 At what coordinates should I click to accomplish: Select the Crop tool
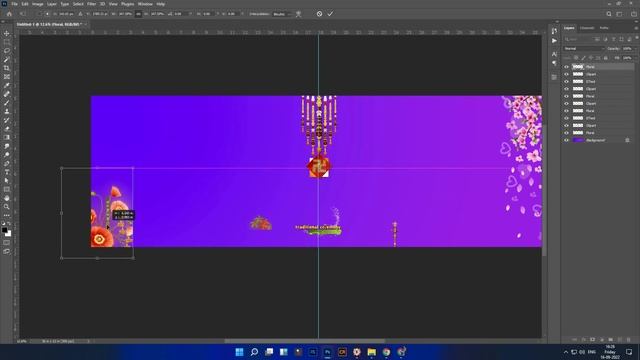7,68
